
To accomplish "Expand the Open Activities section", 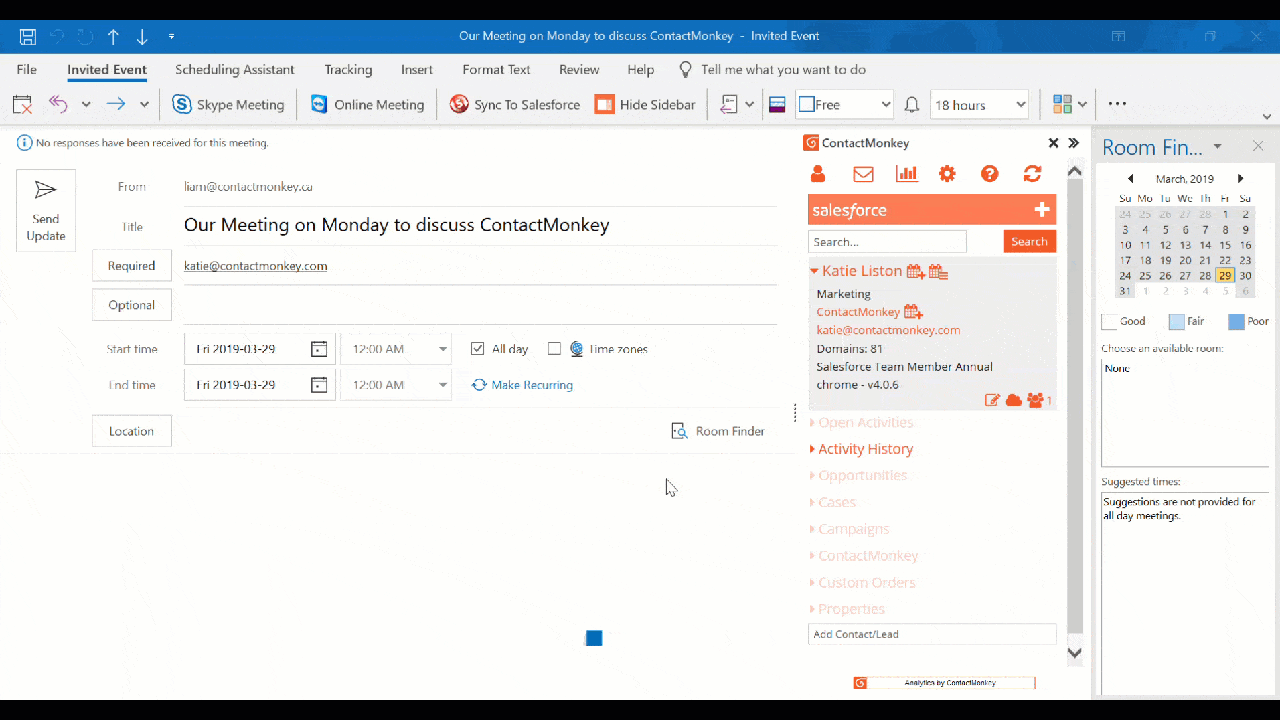I will tap(861, 422).
